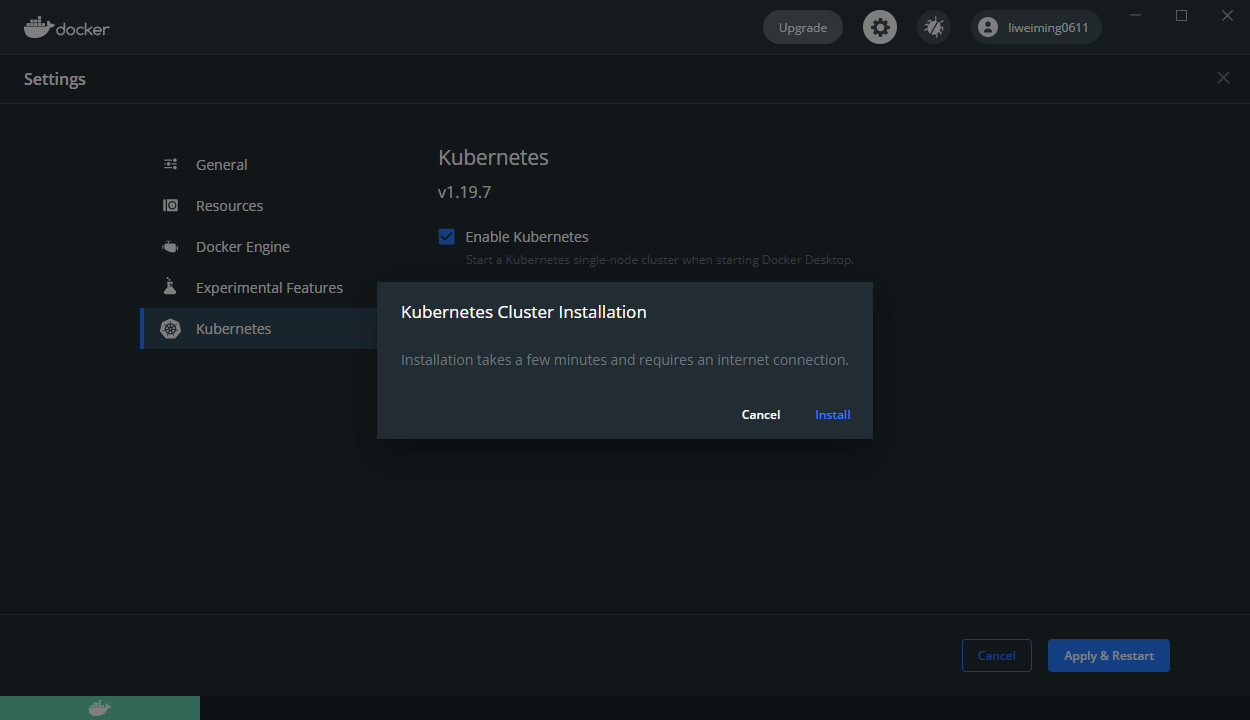Click Apply & Restart
The image size is (1250, 720).
(1108, 656)
